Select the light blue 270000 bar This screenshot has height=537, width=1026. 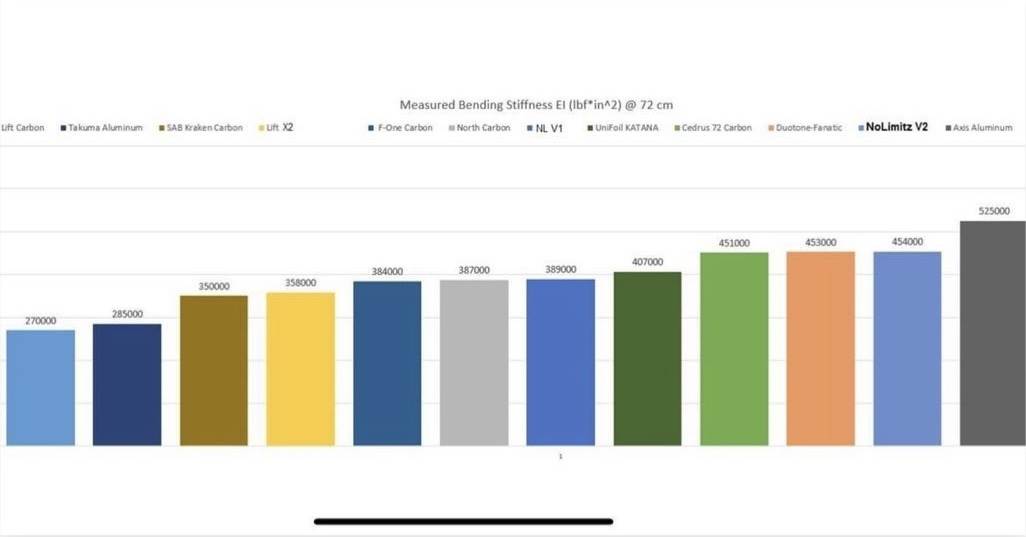coord(40,387)
